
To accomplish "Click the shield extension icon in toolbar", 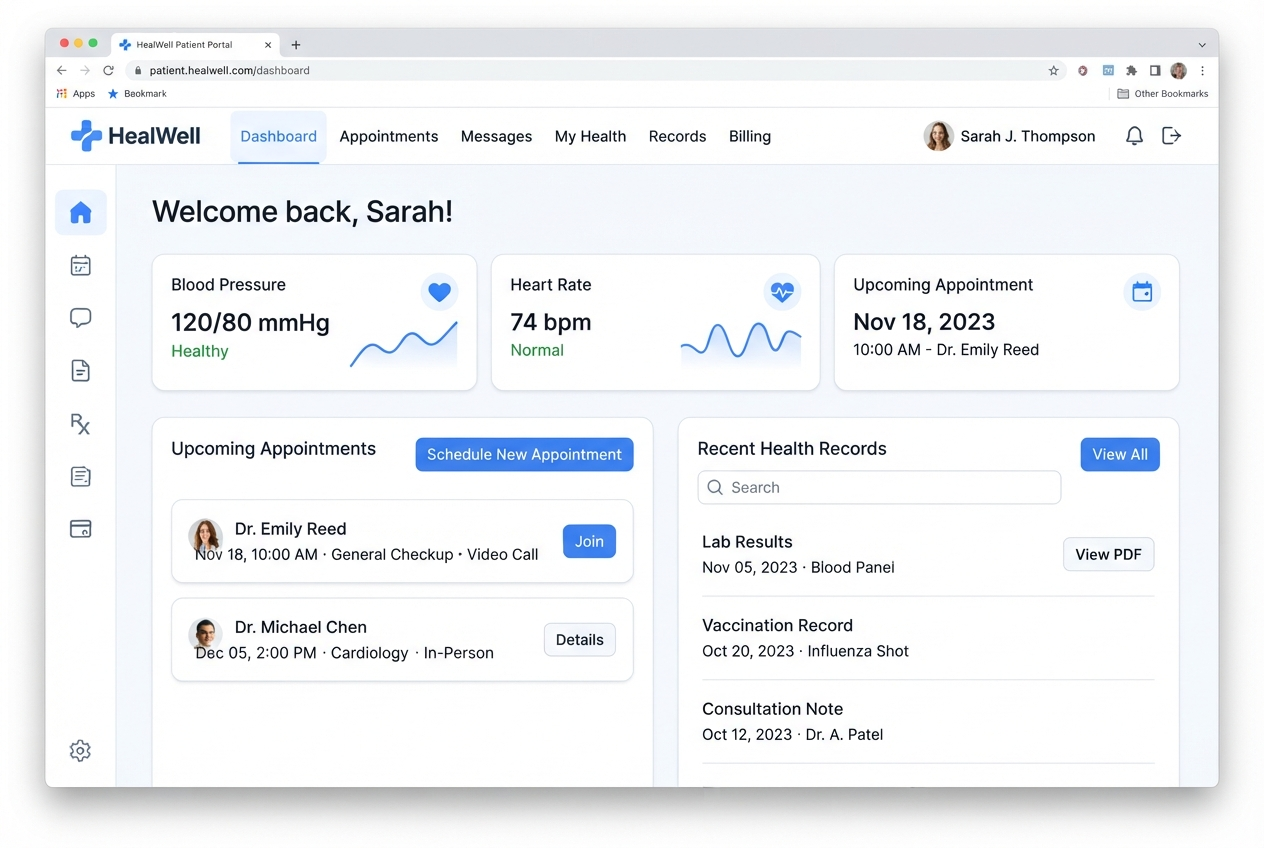I will coord(1083,71).
